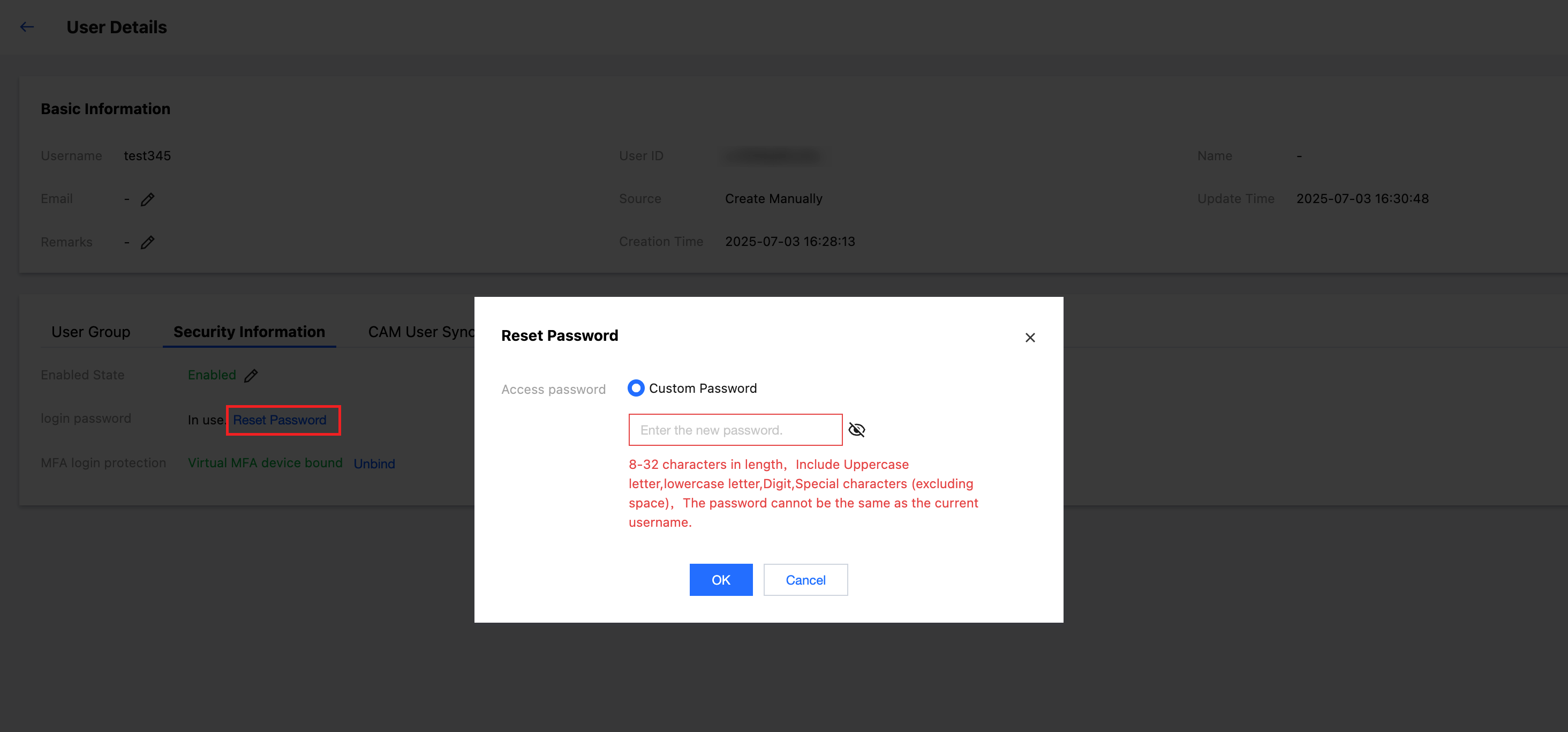This screenshot has height=732, width=1568.
Task: Open the Security Information tab
Action: 249,332
